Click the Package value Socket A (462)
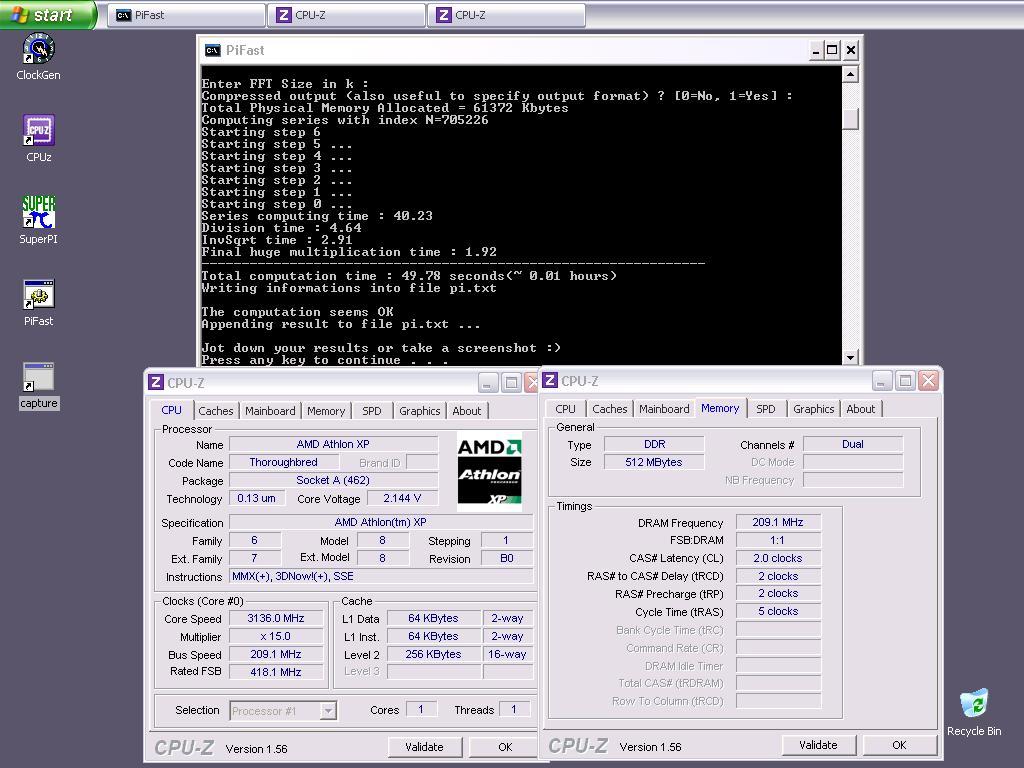Screen dimensions: 1024x768 pos(333,480)
